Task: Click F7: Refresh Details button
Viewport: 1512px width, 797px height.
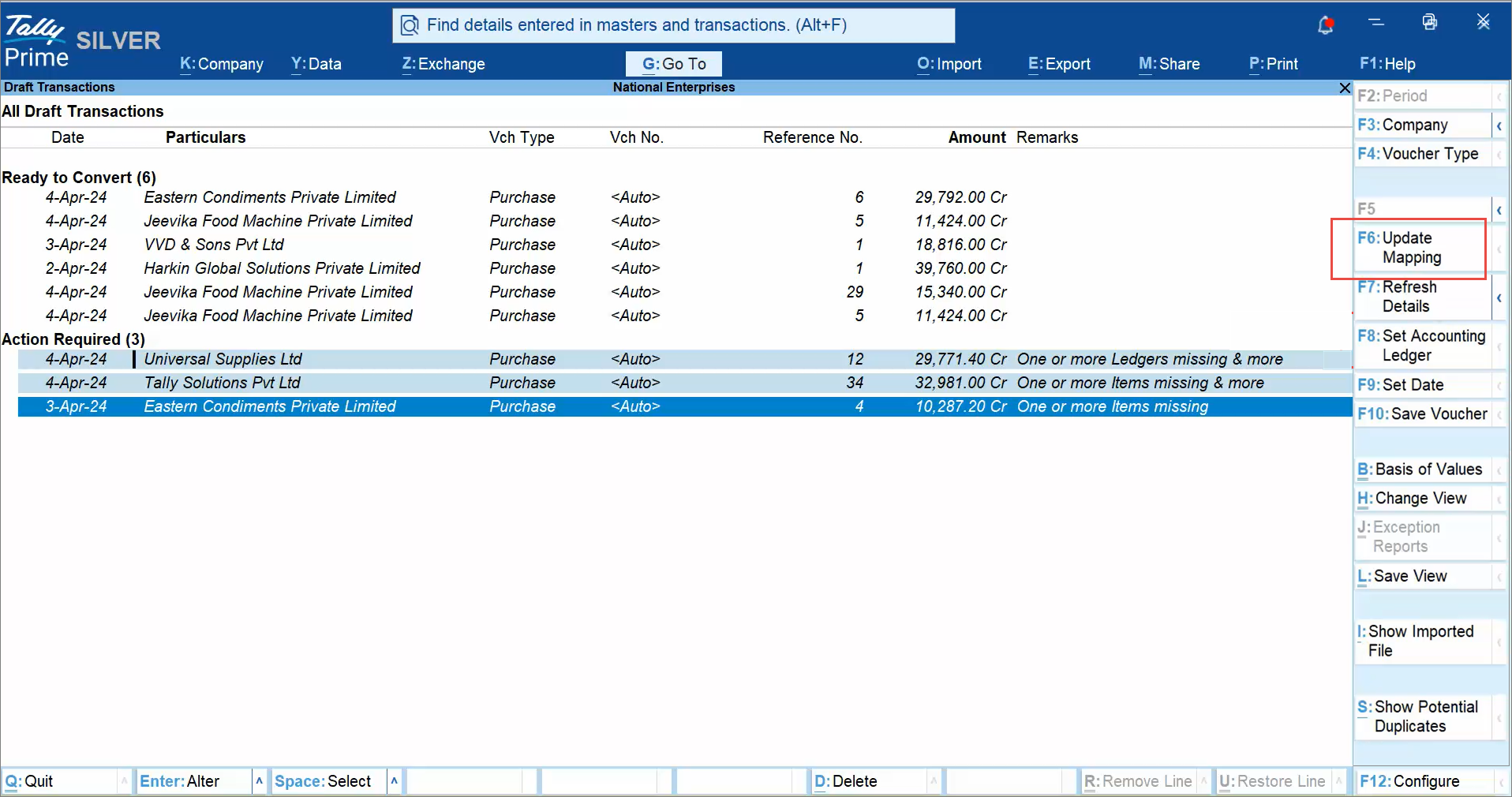Action: point(1423,297)
